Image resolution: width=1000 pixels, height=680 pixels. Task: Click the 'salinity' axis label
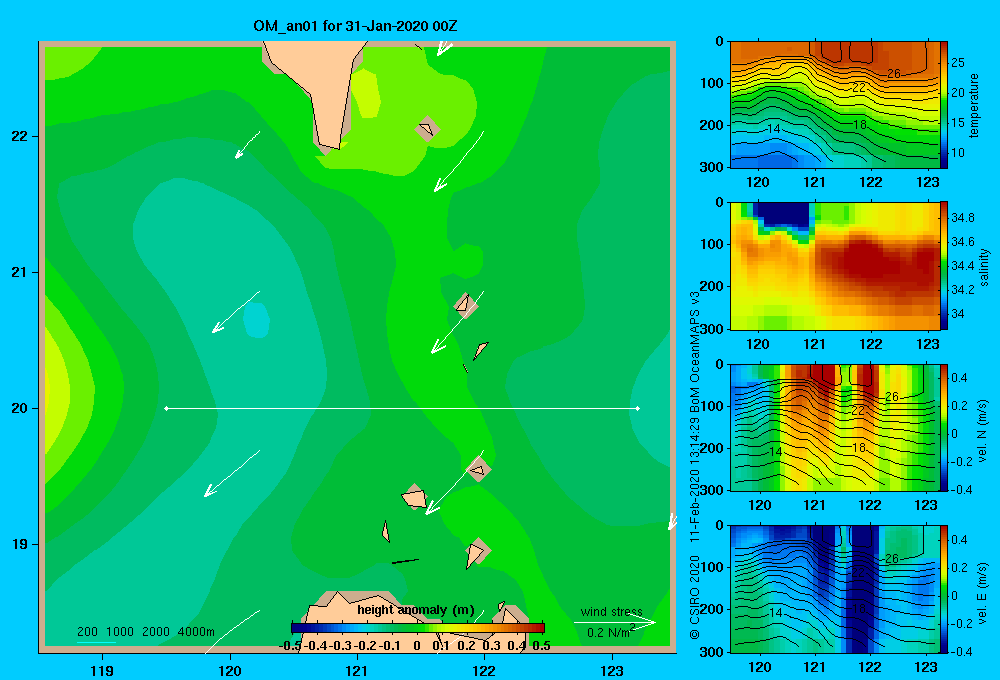click(984, 267)
